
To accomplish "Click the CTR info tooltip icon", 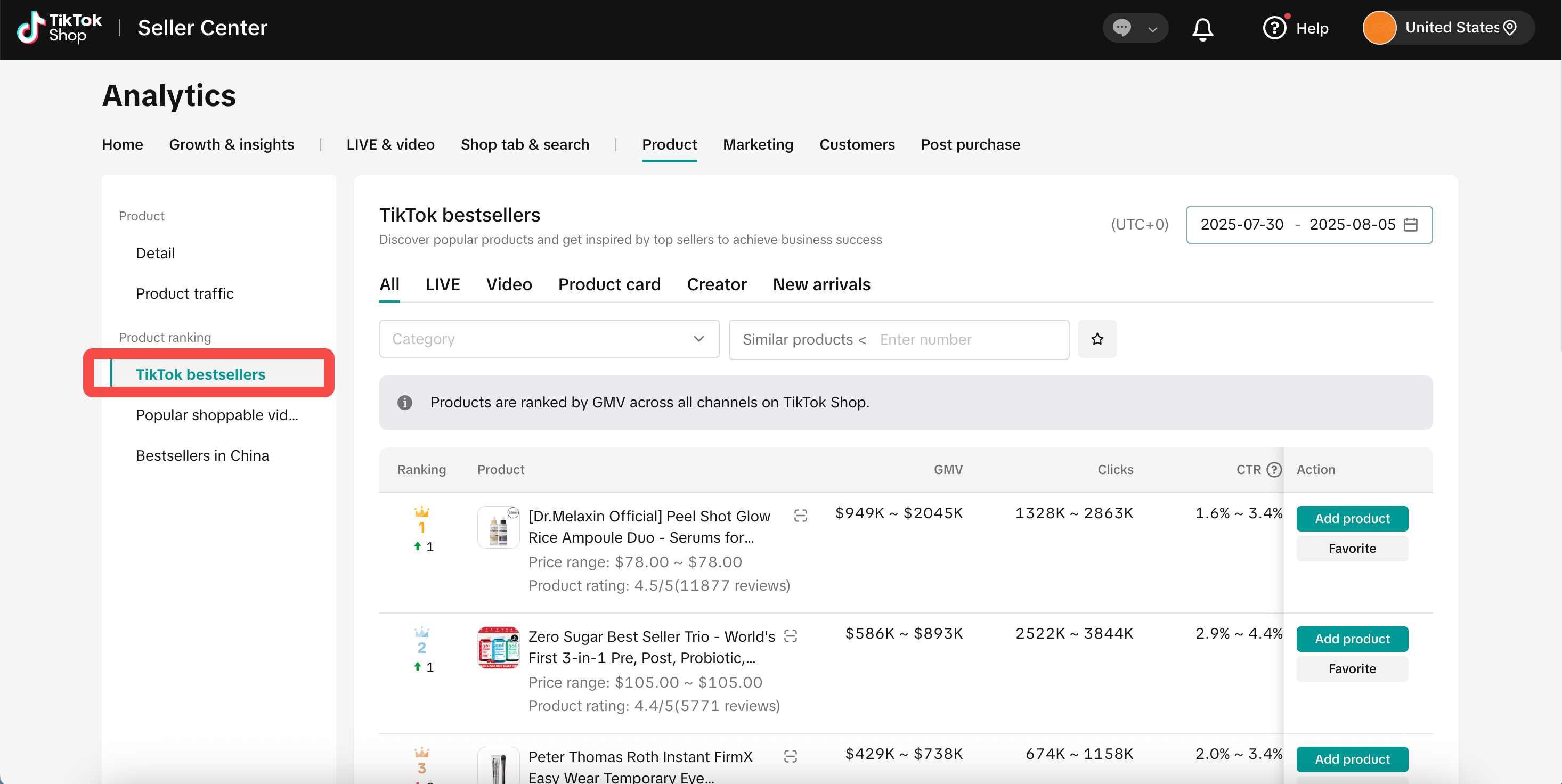I will [x=1274, y=469].
